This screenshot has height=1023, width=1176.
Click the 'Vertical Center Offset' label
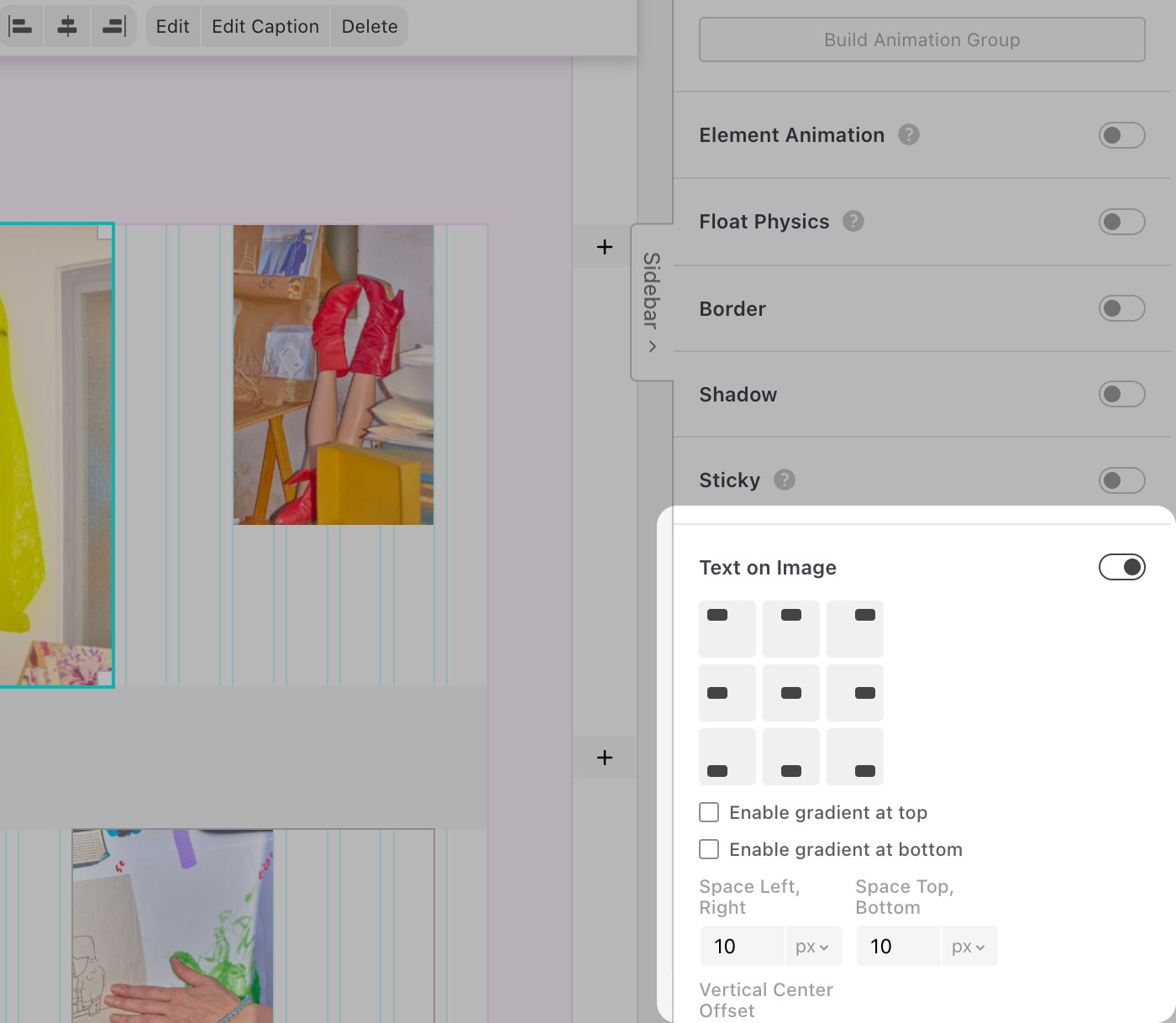click(x=766, y=1000)
